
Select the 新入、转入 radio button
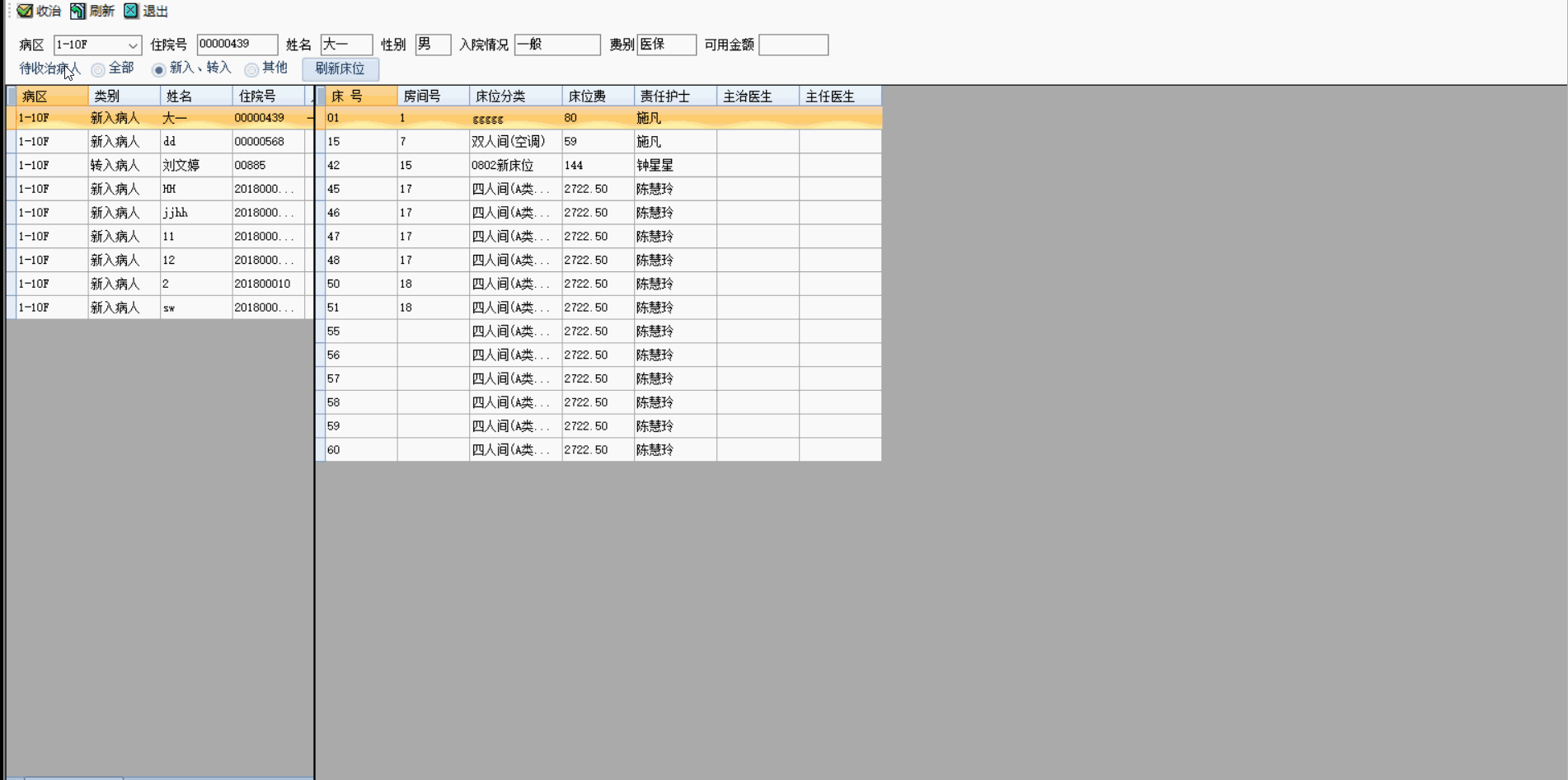pyautogui.click(x=159, y=69)
